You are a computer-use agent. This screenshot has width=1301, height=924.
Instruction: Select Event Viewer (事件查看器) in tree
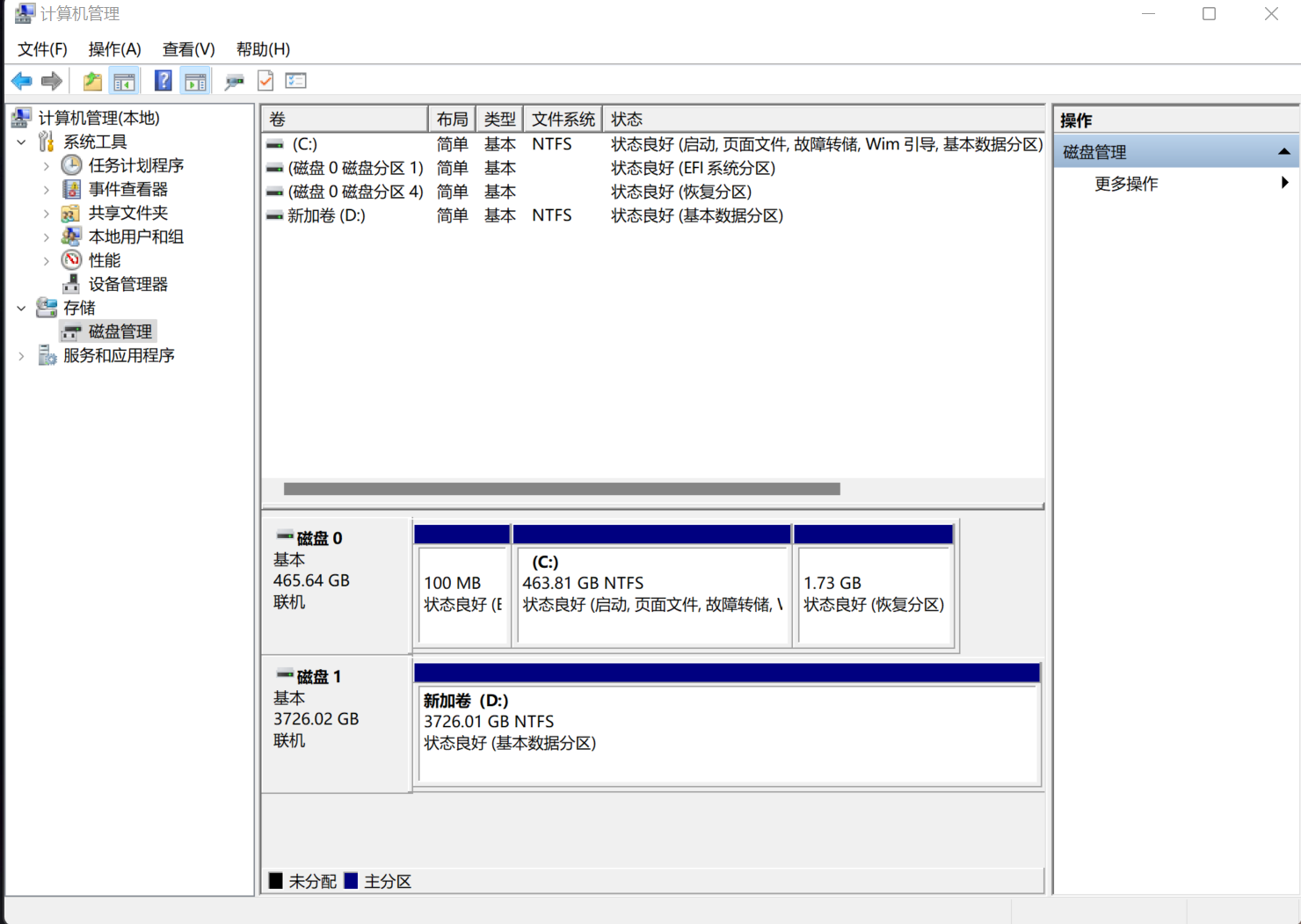(127, 189)
